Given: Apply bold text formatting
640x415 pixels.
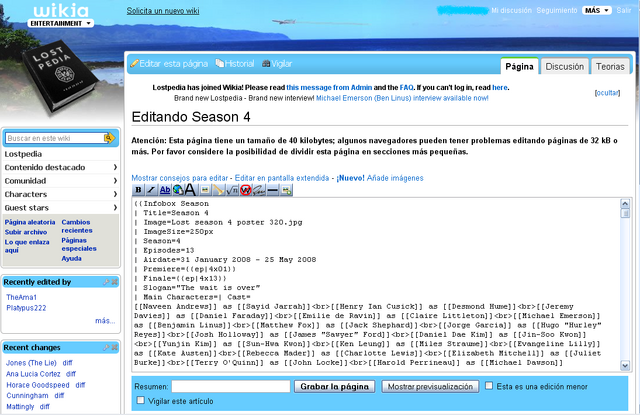Looking at the screenshot, I should [x=138, y=190].
